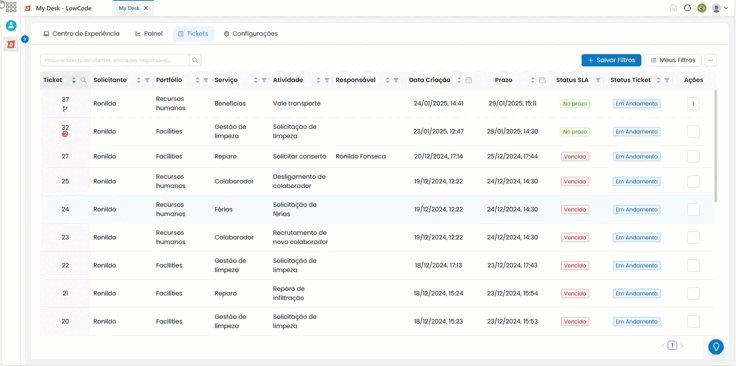Open the Configurações tab
This screenshot has width=736, height=366.
coord(251,34)
